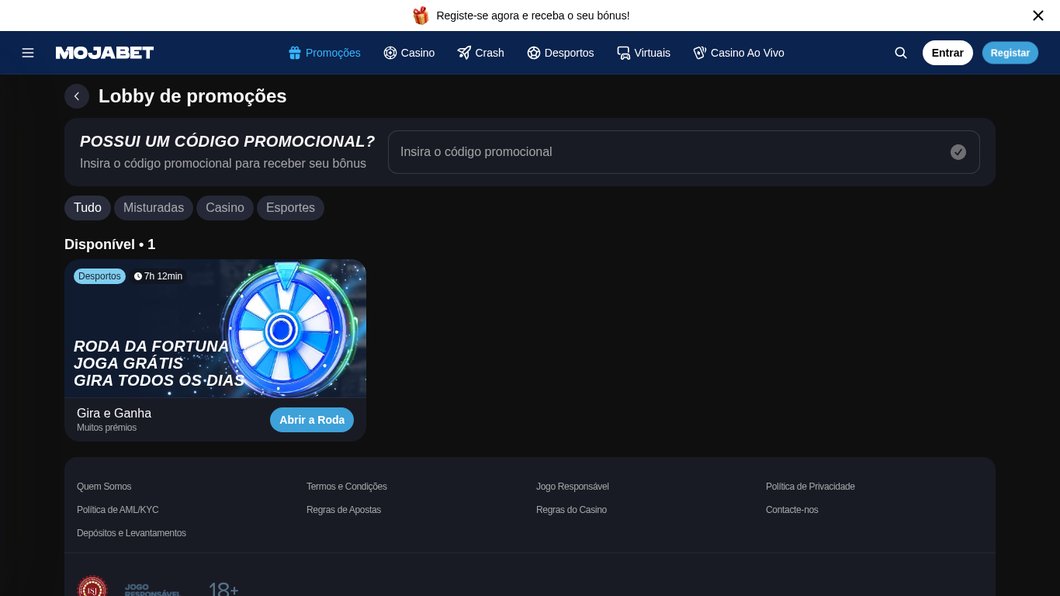The width and height of the screenshot is (1060, 596).
Task: Click the search magnifier icon
Action: pos(900,53)
